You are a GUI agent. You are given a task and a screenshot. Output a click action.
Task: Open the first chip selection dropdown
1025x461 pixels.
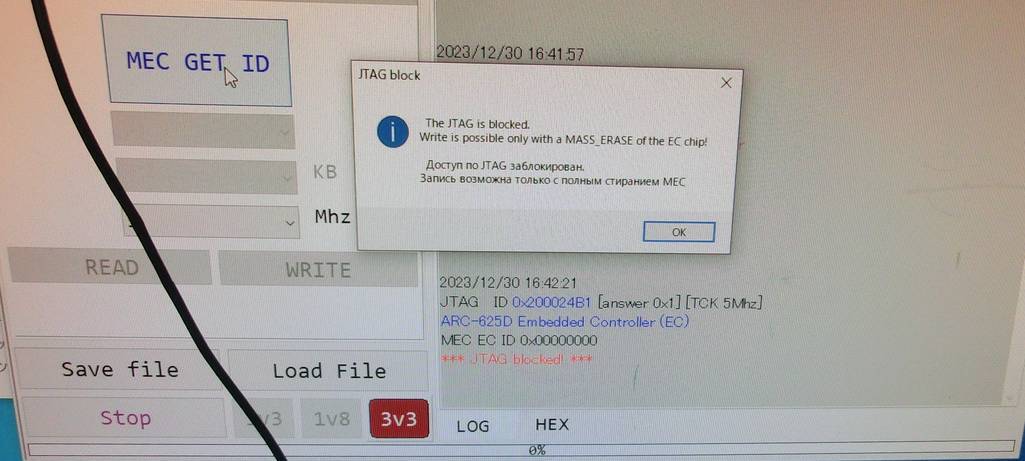pos(203,131)
